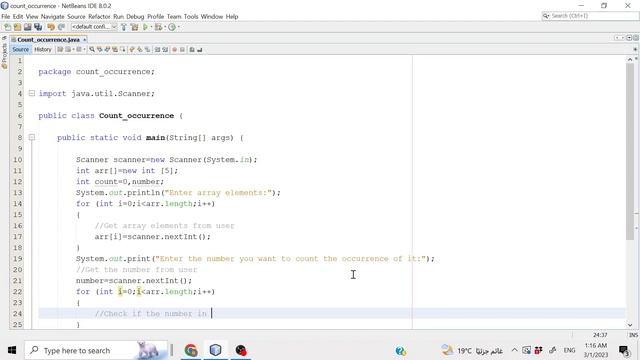
Task: Click the Open Project toolbar icon
Action: pyautogui.click(x=27, y=27)
